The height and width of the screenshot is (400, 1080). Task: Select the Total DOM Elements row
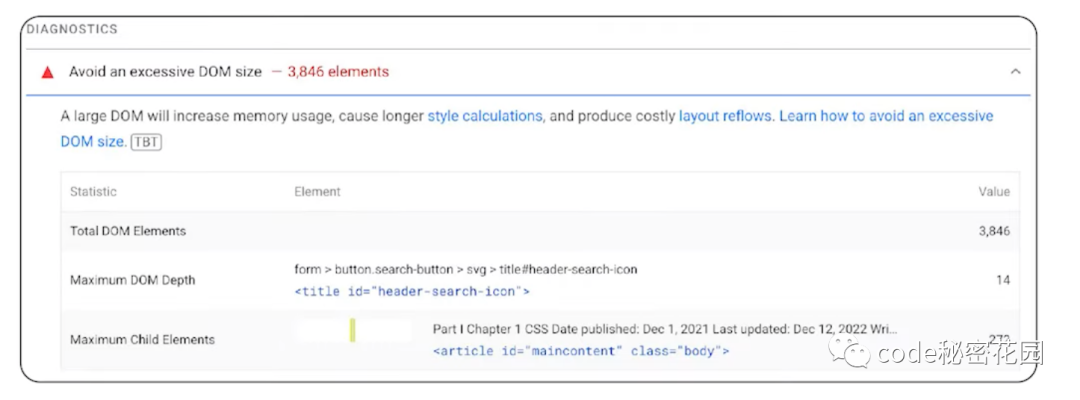coord(128,231)
